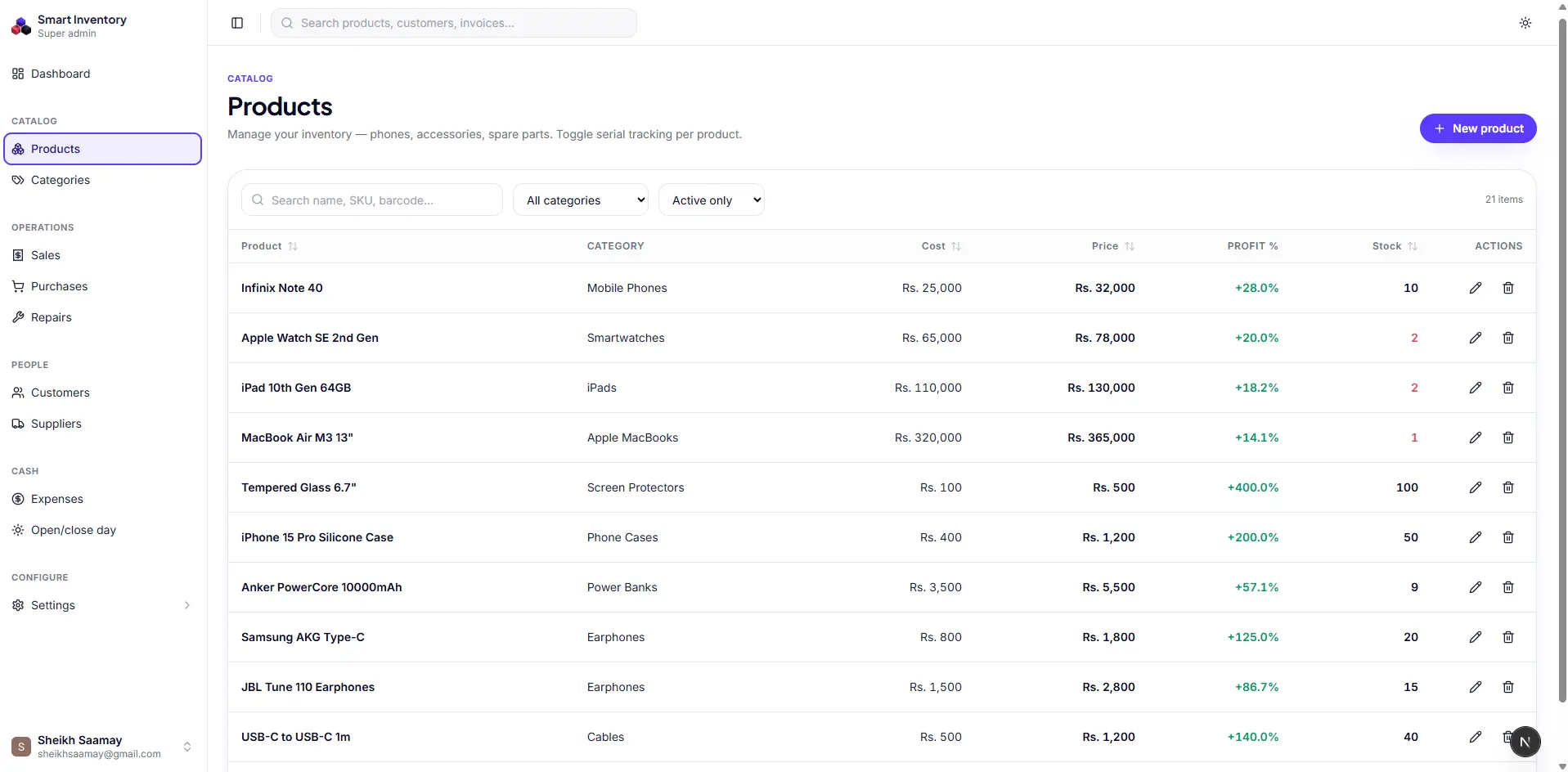Viewport: 1568px width, 772px height.
Task: Delete the iPad 10th Gen 64GB row
Action: pos(1508,388)
